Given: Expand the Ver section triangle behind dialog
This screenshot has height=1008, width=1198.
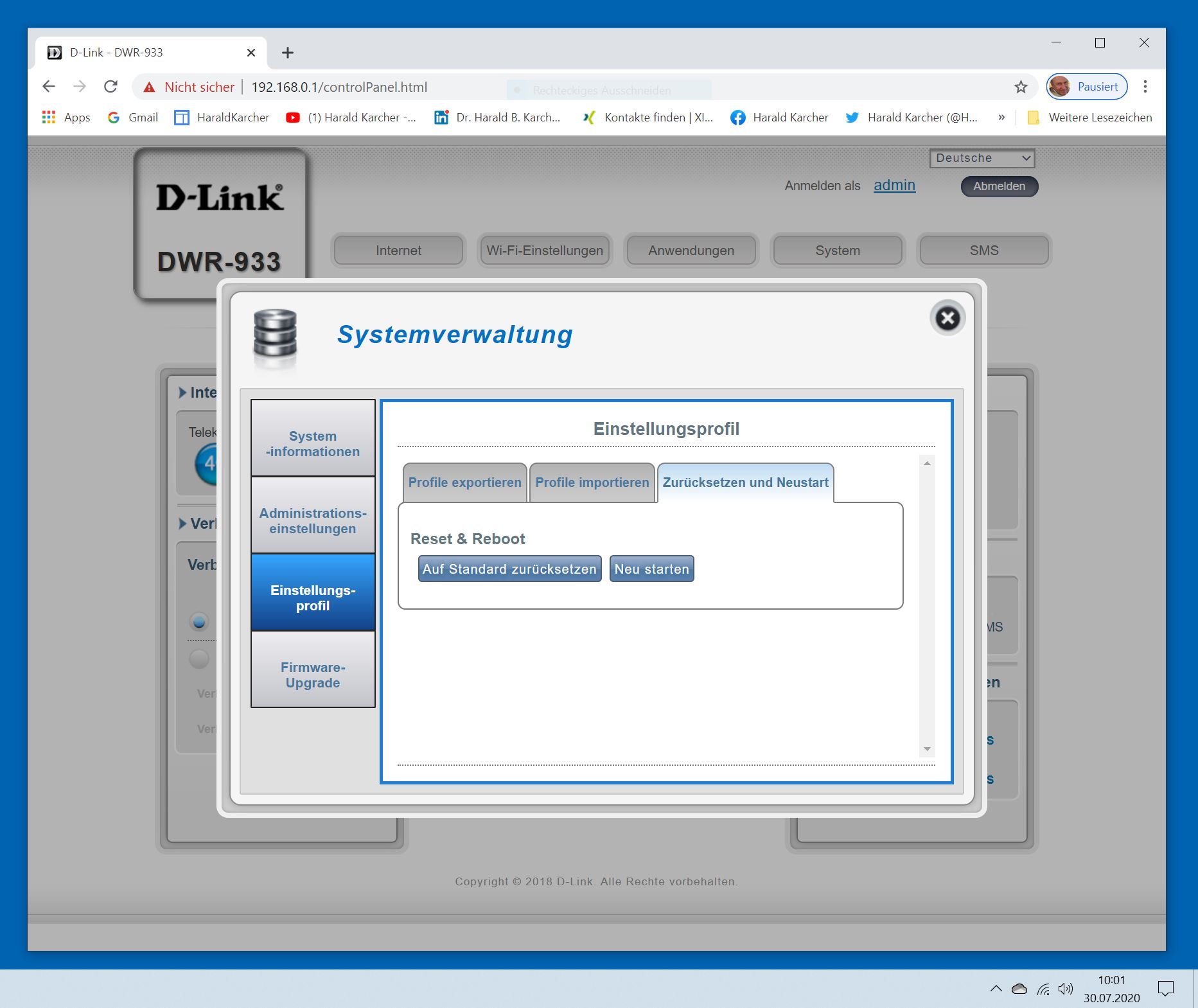Looking at the screenshot, I should (182, 524).
